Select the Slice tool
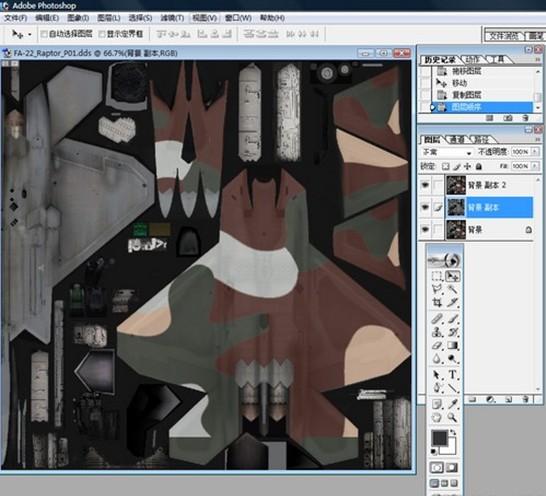 452,302
